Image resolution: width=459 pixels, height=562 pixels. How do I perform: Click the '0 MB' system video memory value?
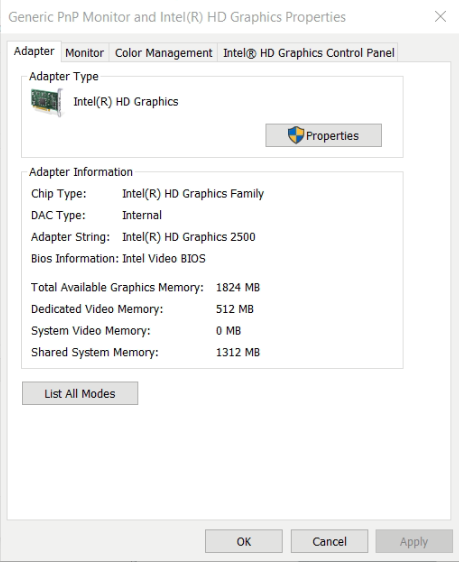tap(228, 330)
